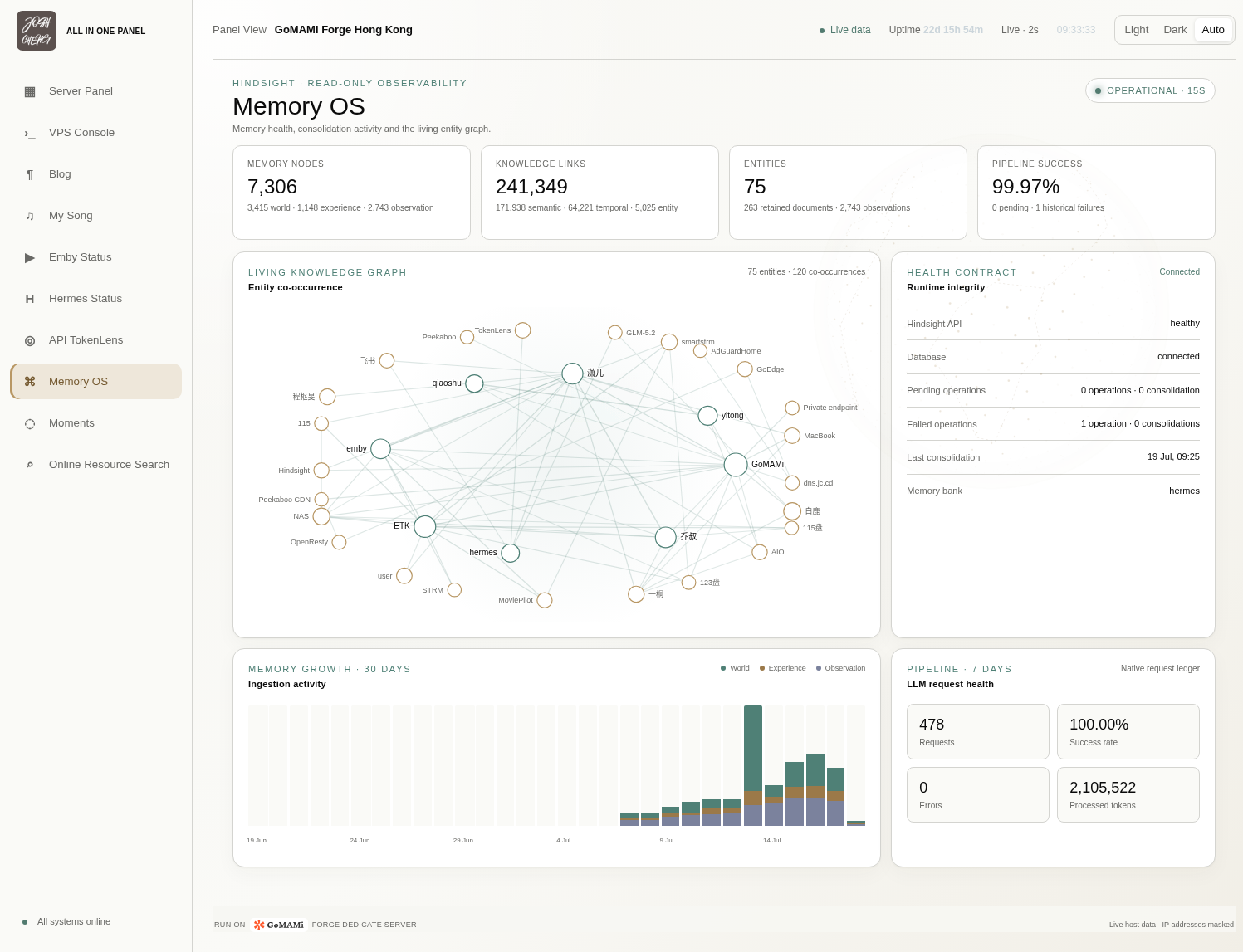
Task: Click the Connected status text
Action: point(1180,271)
